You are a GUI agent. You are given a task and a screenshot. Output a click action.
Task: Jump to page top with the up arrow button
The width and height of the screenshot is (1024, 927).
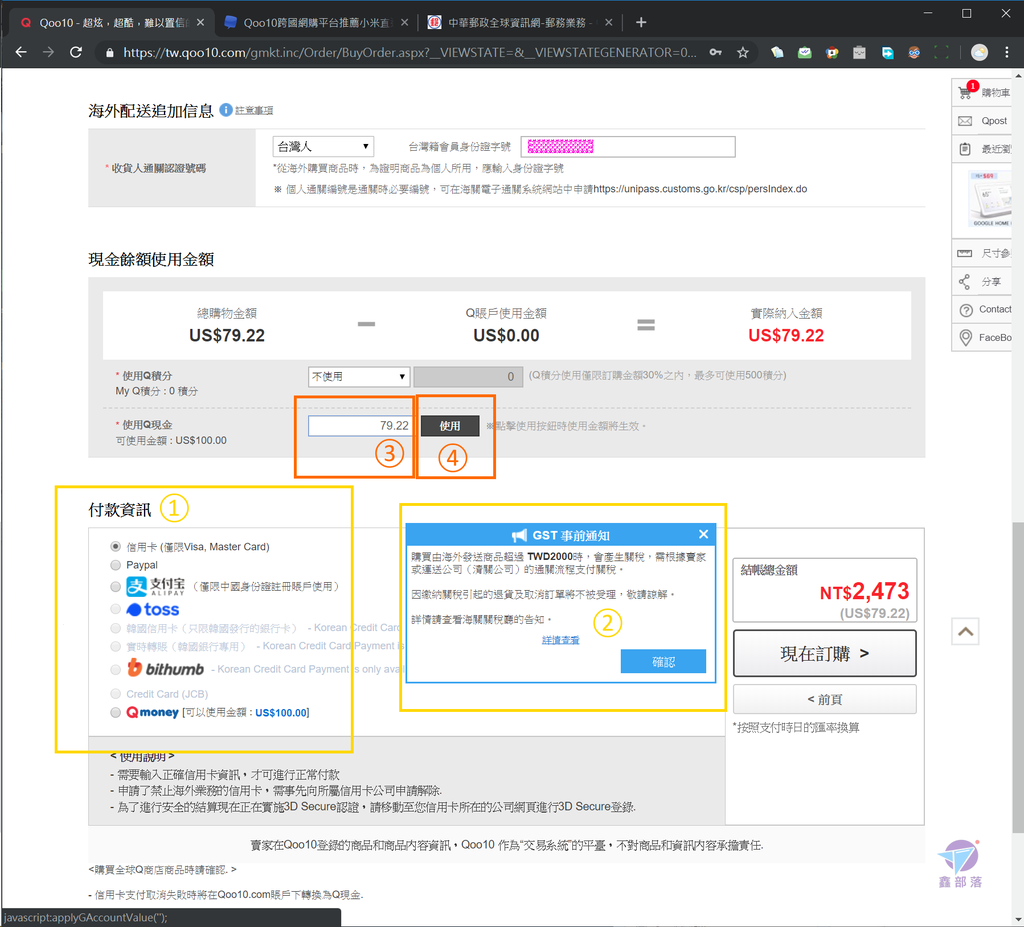[x=965, y=631]
